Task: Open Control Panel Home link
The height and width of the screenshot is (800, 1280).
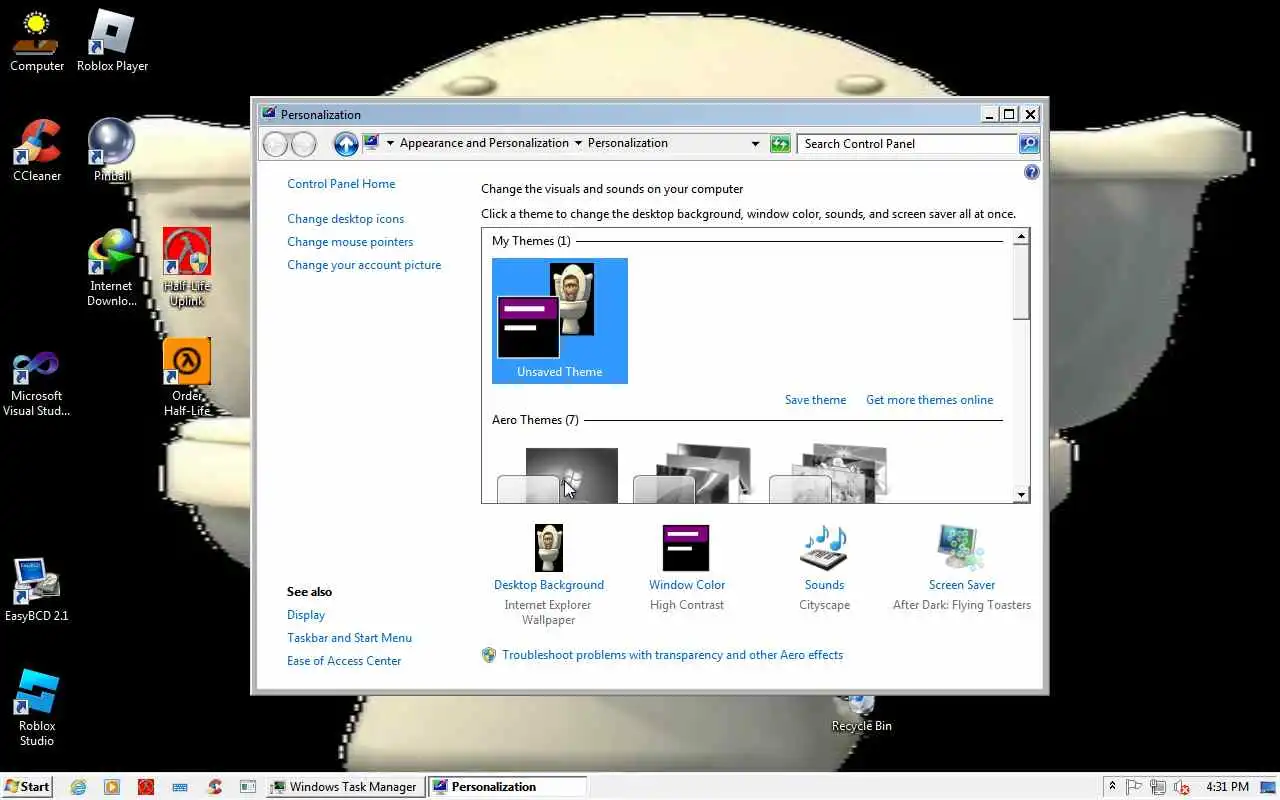Action: coord(341,184)
